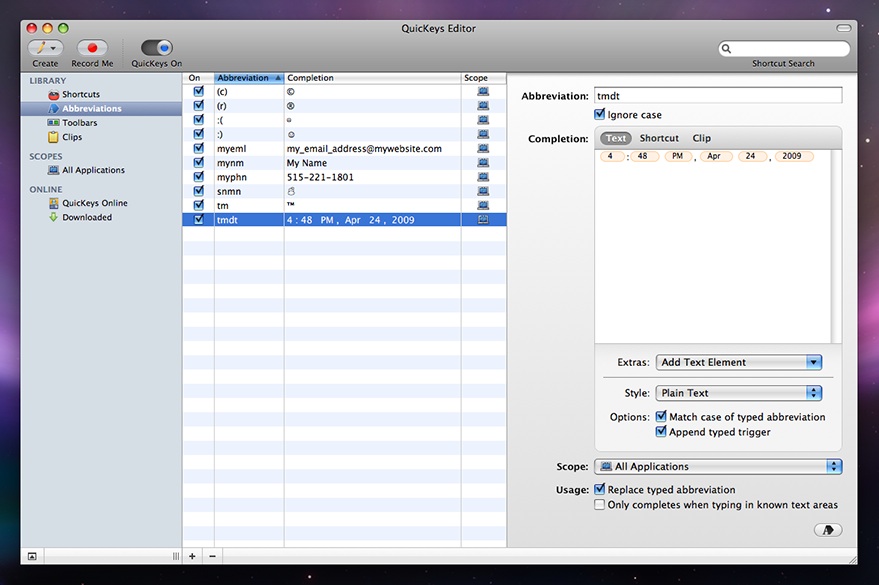Sort by the Completion column header
879x585 pixels.
tap(372, 78)
